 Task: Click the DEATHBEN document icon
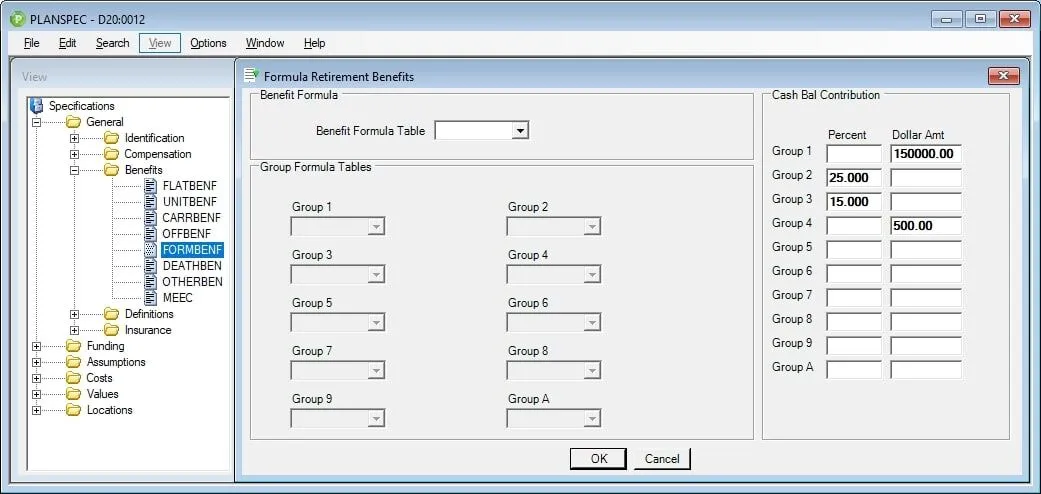click(151, 266)
